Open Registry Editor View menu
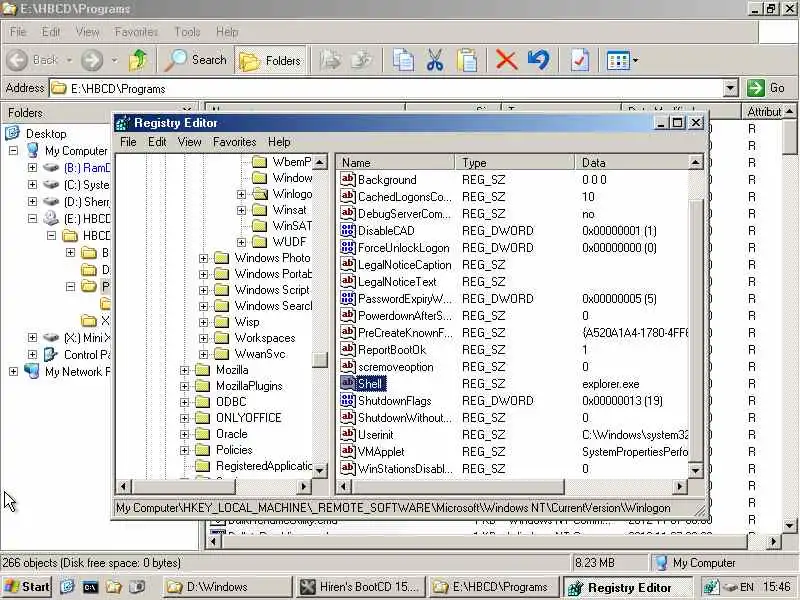The image size is (800, 600). tap(189, 142)
